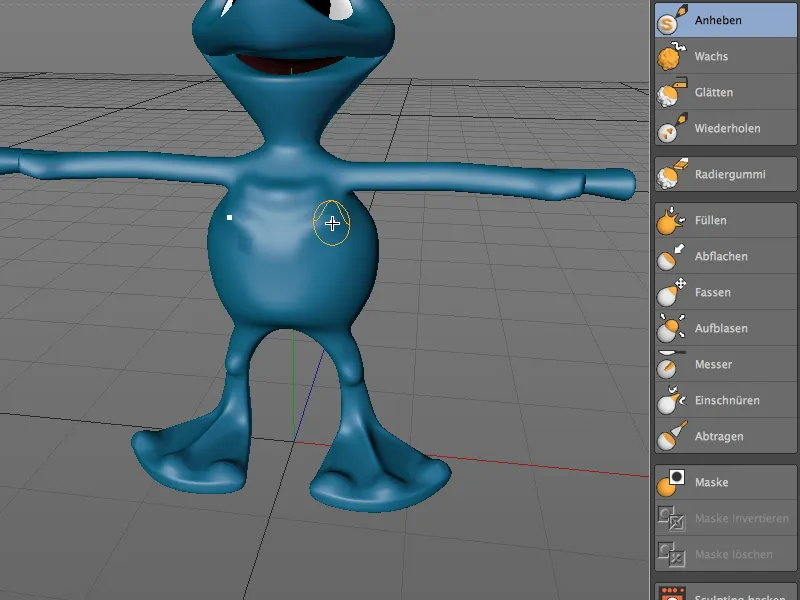Click the Maske invertieren label text
Viewport: 800px width, 600px height.
point(742,518)
